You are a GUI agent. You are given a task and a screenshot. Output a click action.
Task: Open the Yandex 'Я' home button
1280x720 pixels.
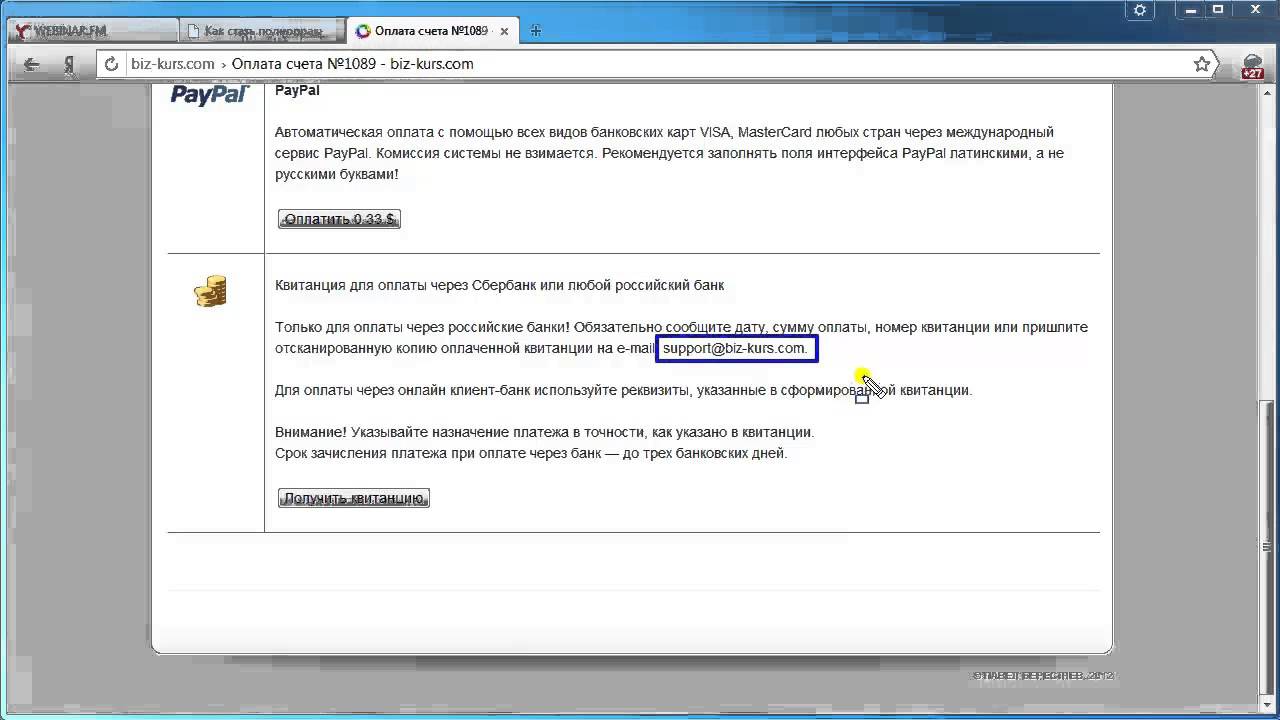point(69,64)
